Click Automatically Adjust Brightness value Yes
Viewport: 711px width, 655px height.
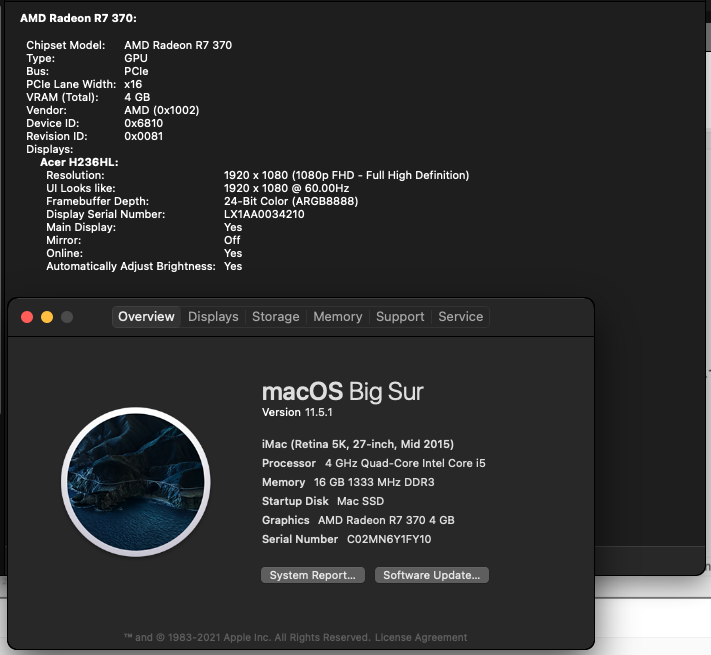(233, 266)
